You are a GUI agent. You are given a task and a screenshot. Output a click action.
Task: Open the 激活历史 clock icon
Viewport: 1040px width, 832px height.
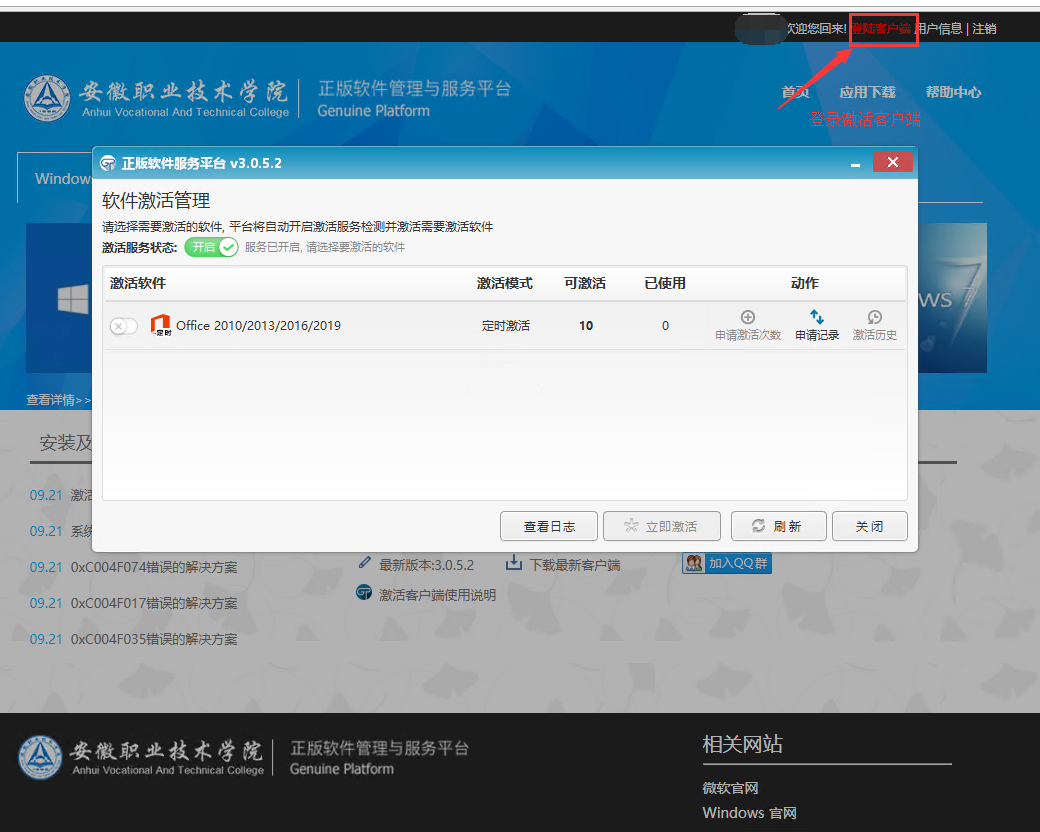tap(875, 318)
